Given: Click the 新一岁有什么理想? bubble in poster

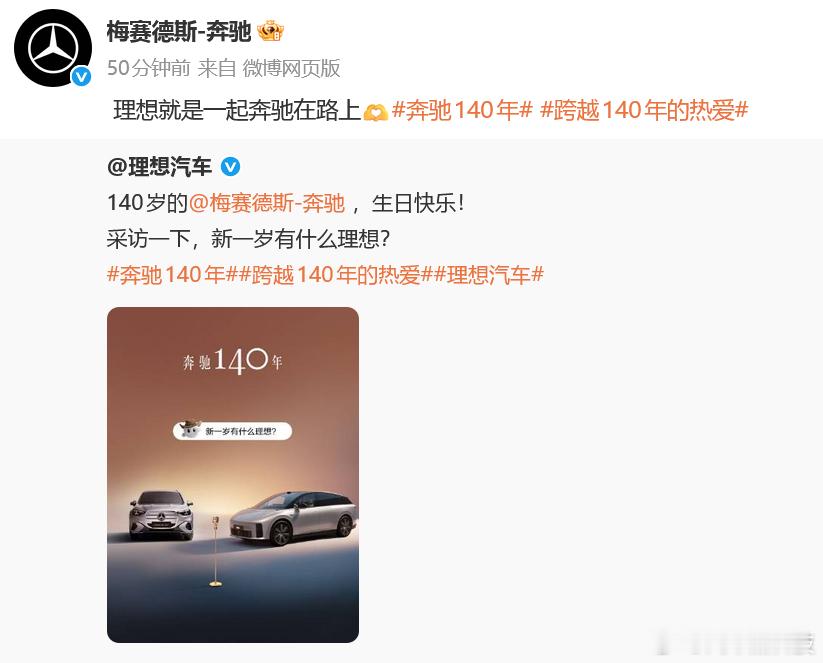Looking at the screenshot, I should pos(233,430).
